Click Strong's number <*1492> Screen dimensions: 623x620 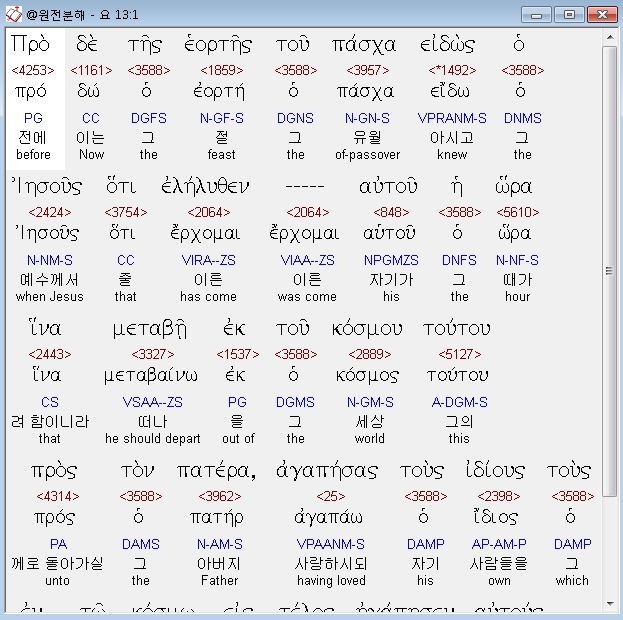click(452, 70)
